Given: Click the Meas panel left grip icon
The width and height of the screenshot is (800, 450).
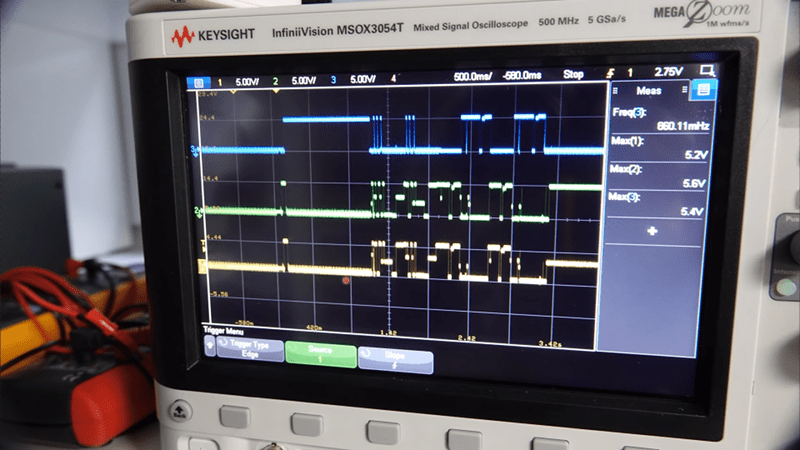Looking at the screenshot, I should [616, 92].
